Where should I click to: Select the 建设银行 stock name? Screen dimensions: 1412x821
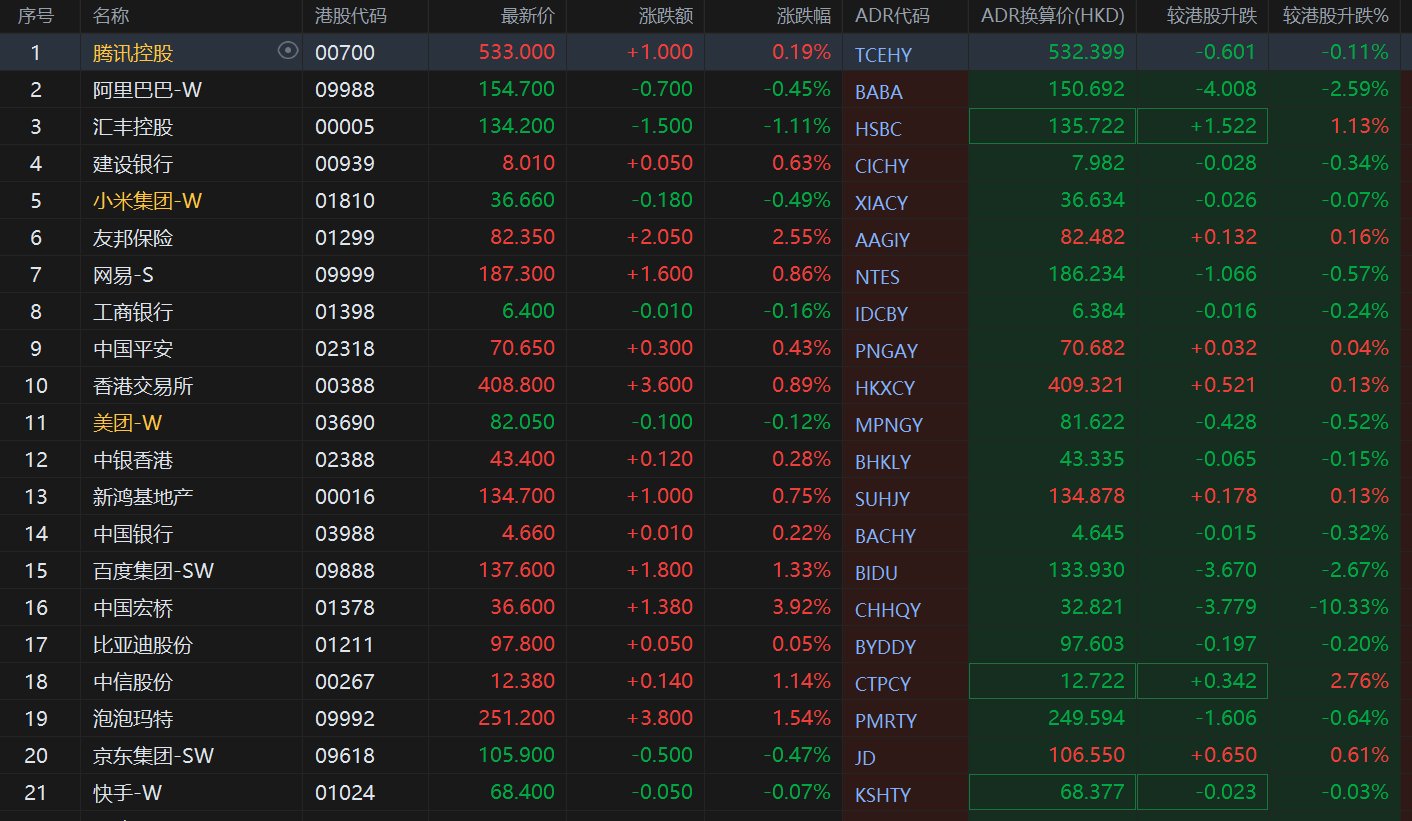pos(133,164)
